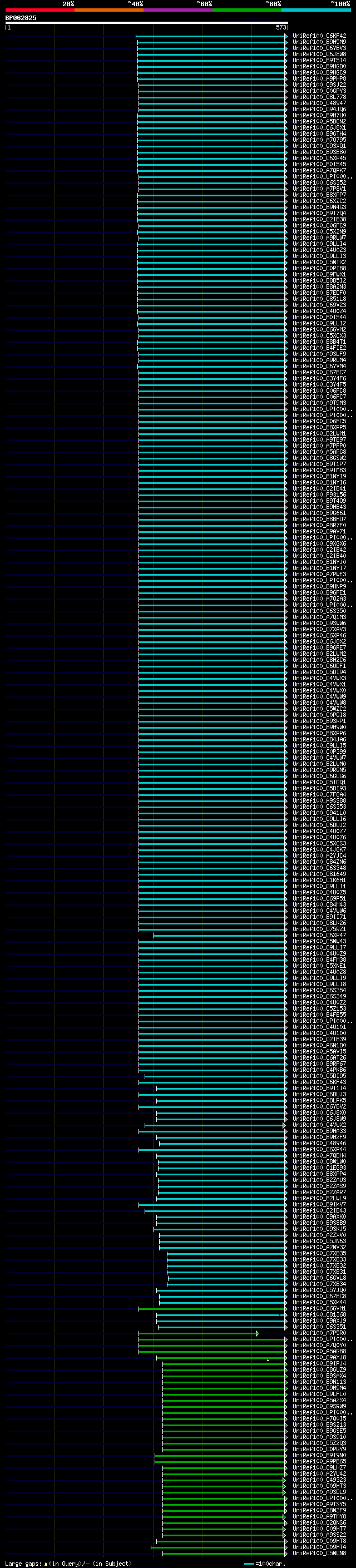356x1568 pixels.
Task: Select hit UniRef100_A7QPK7
Action: tap(319, 170)
